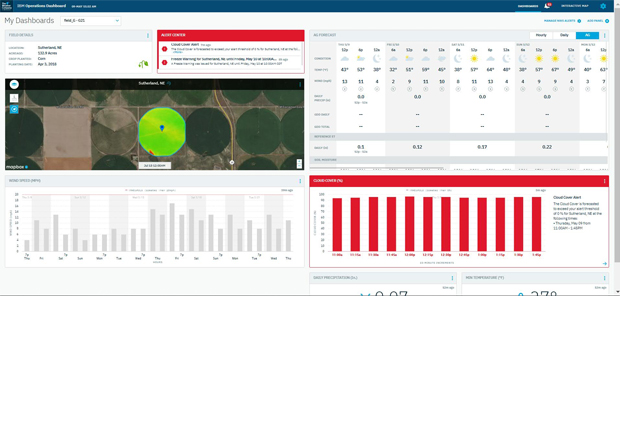Click the arrow at Cloud Cover panel corner
Image resolution: width=620 pixels, height=445 pixels.
[x=605, y=263]
